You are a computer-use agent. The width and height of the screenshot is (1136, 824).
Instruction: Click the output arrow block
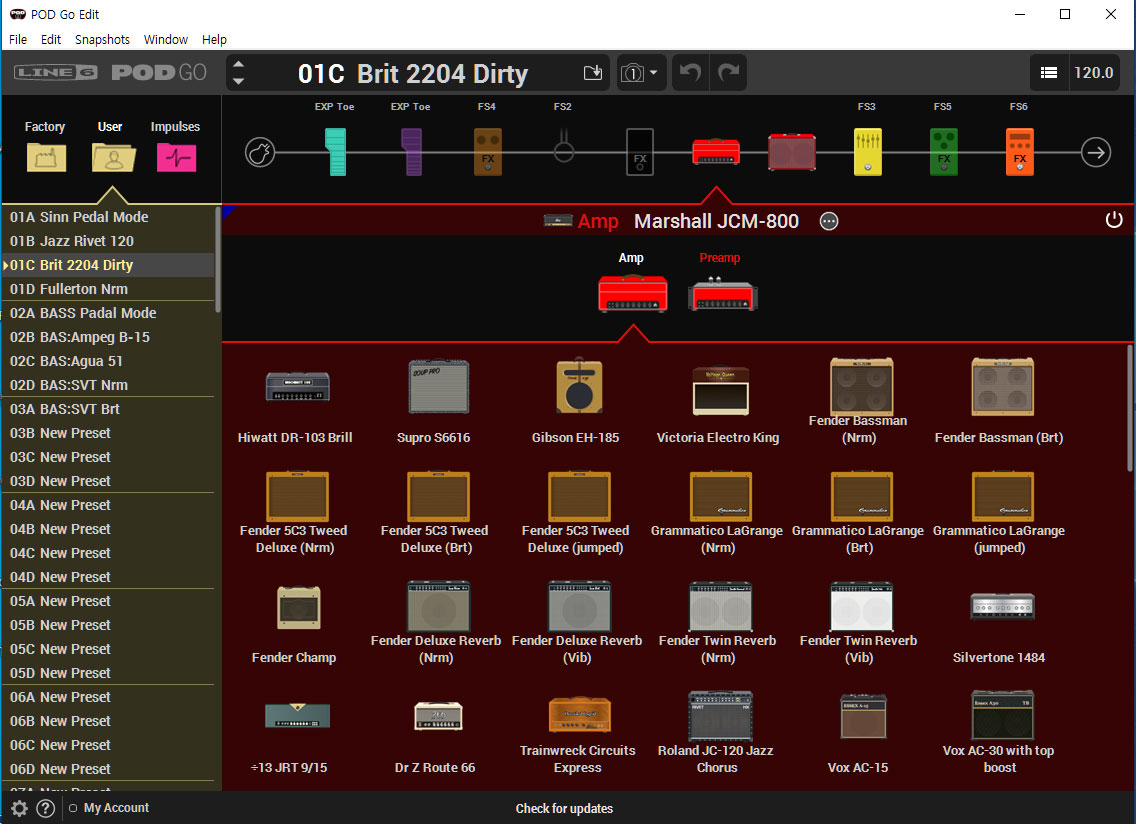1095,152
